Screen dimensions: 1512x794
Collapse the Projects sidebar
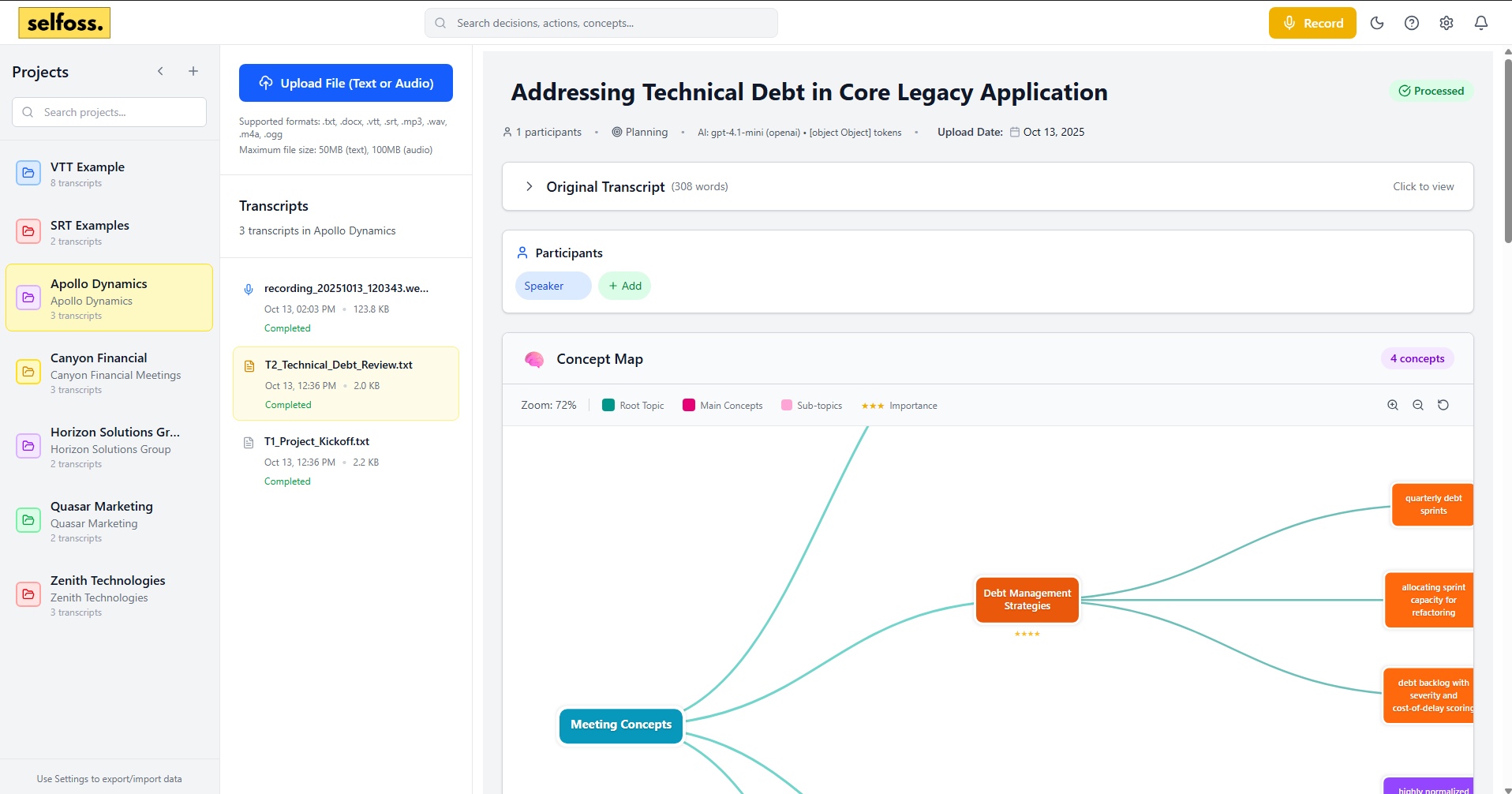tap(160, 71)
